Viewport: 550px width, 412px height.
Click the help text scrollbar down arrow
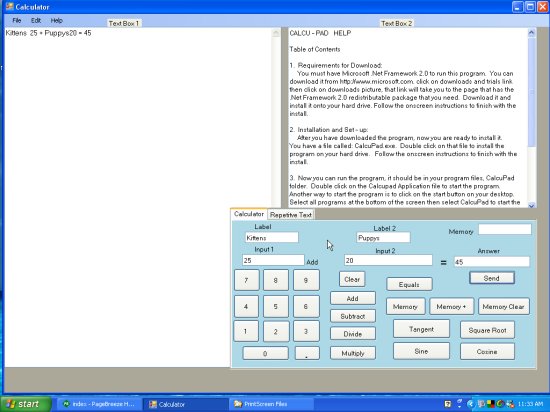[x=531, y=205]
